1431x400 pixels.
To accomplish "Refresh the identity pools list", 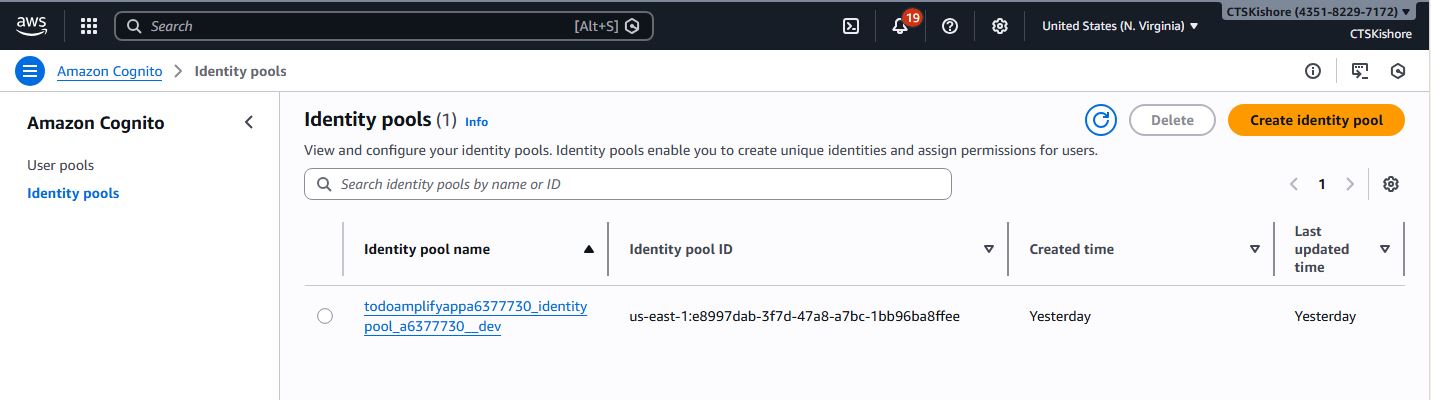I will click(1100, 120).
